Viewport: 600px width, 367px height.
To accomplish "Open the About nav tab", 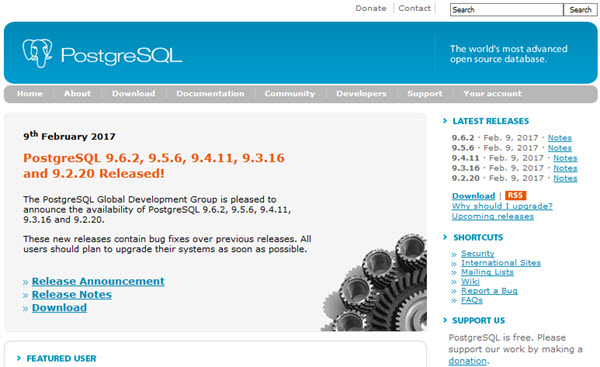I will (77, 93).
